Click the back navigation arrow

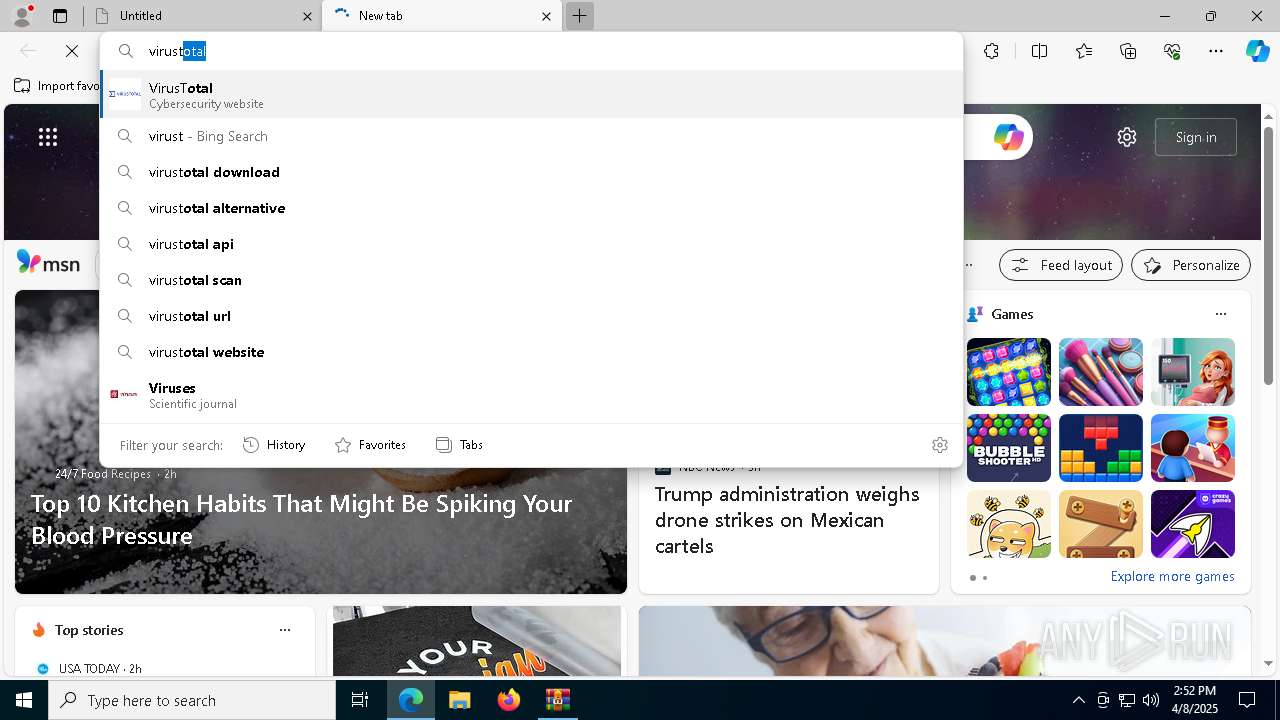(28, 51)
